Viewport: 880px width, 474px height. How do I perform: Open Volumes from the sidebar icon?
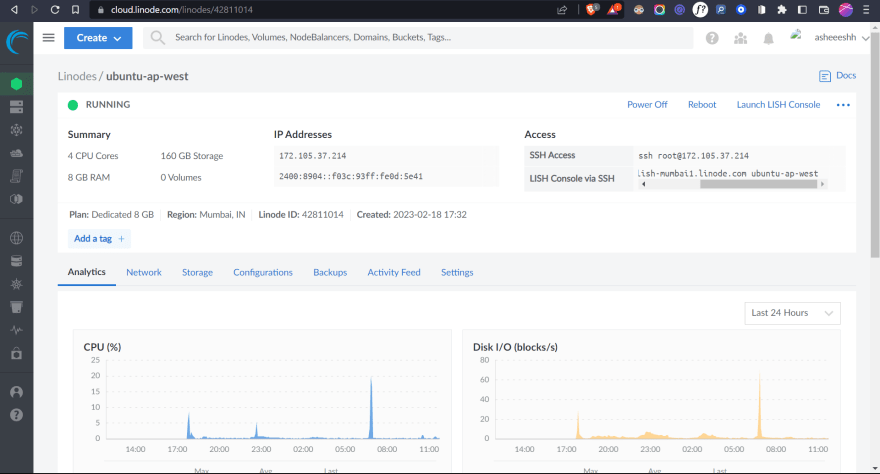pos(16,107)
